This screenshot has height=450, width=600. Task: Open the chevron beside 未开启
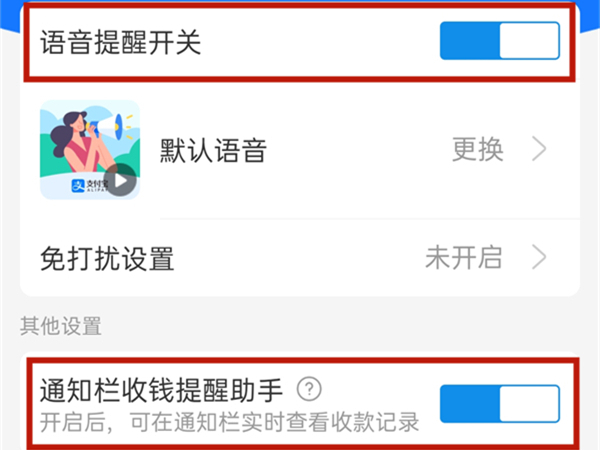click(x=539, y=257)
